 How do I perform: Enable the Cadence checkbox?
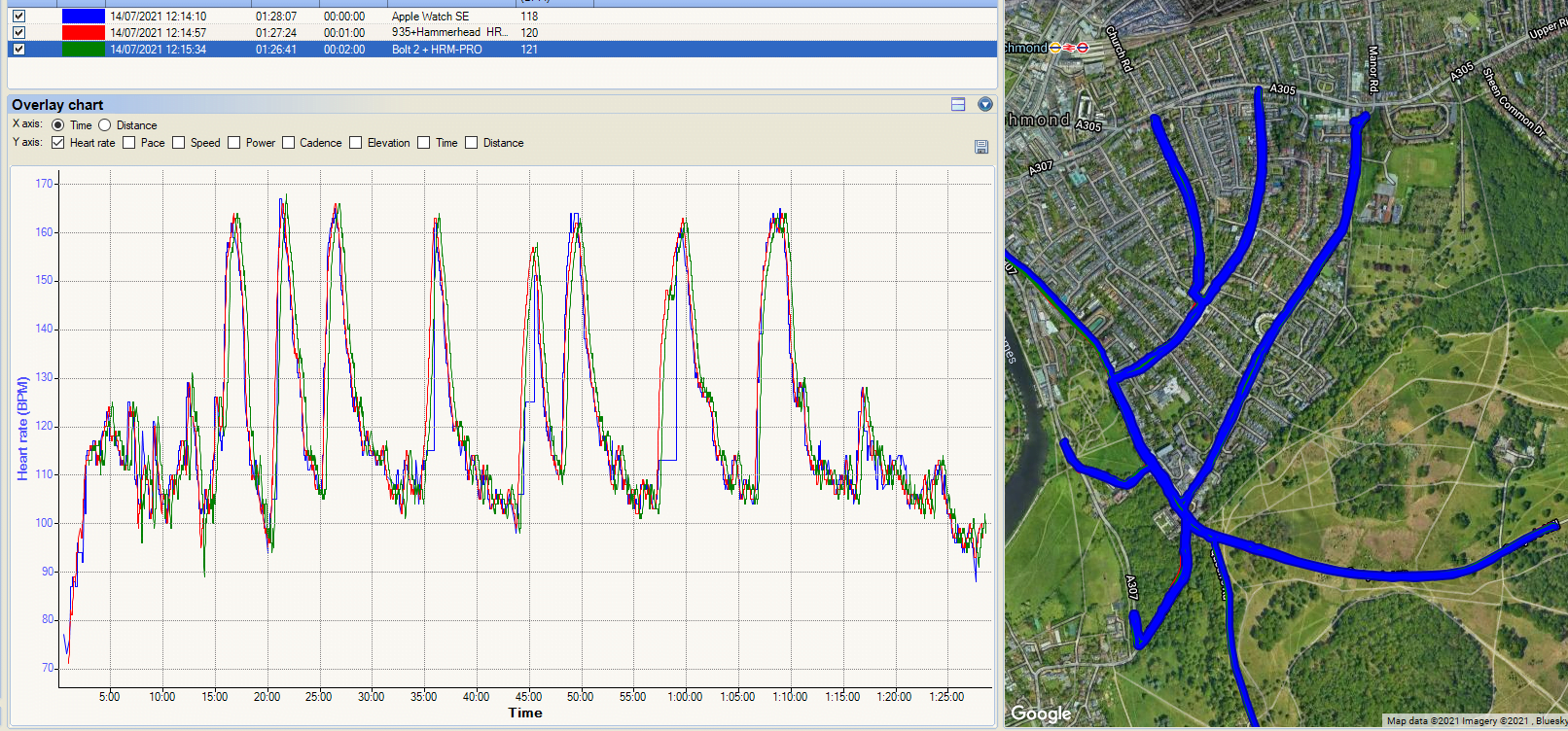[288, 143]
